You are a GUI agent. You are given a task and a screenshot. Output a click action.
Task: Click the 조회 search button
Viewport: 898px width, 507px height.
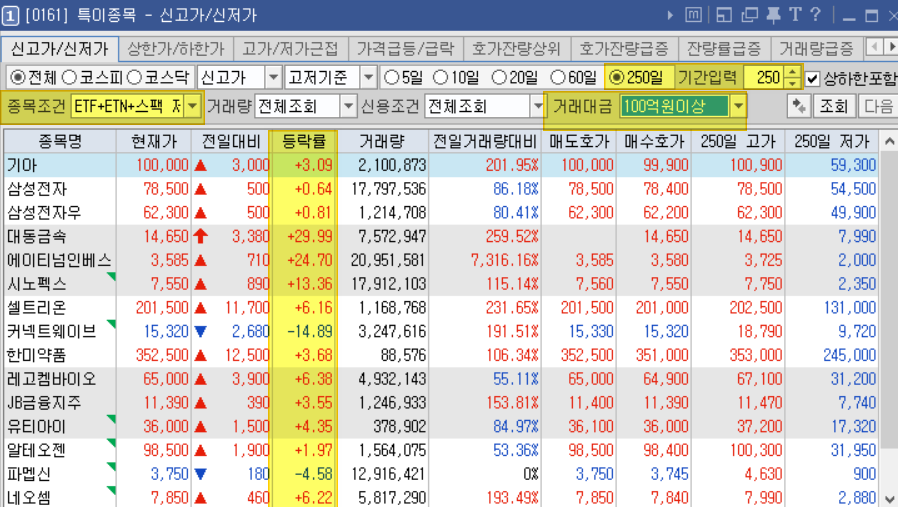(x=834, y=107)
